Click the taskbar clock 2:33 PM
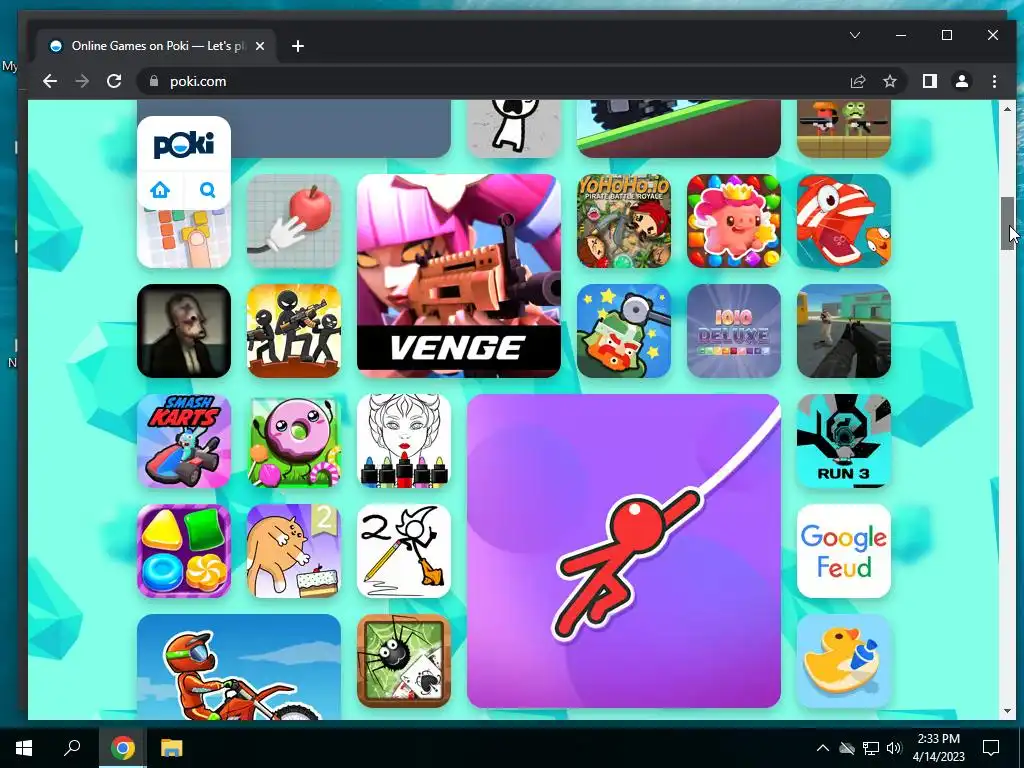The height and width of the screenshot is (768, 1024). [938, 748]
